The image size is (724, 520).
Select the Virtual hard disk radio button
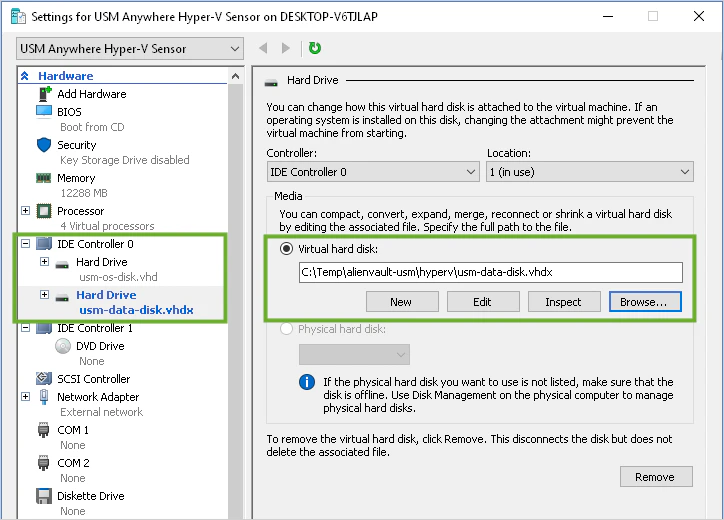[286, 249]
